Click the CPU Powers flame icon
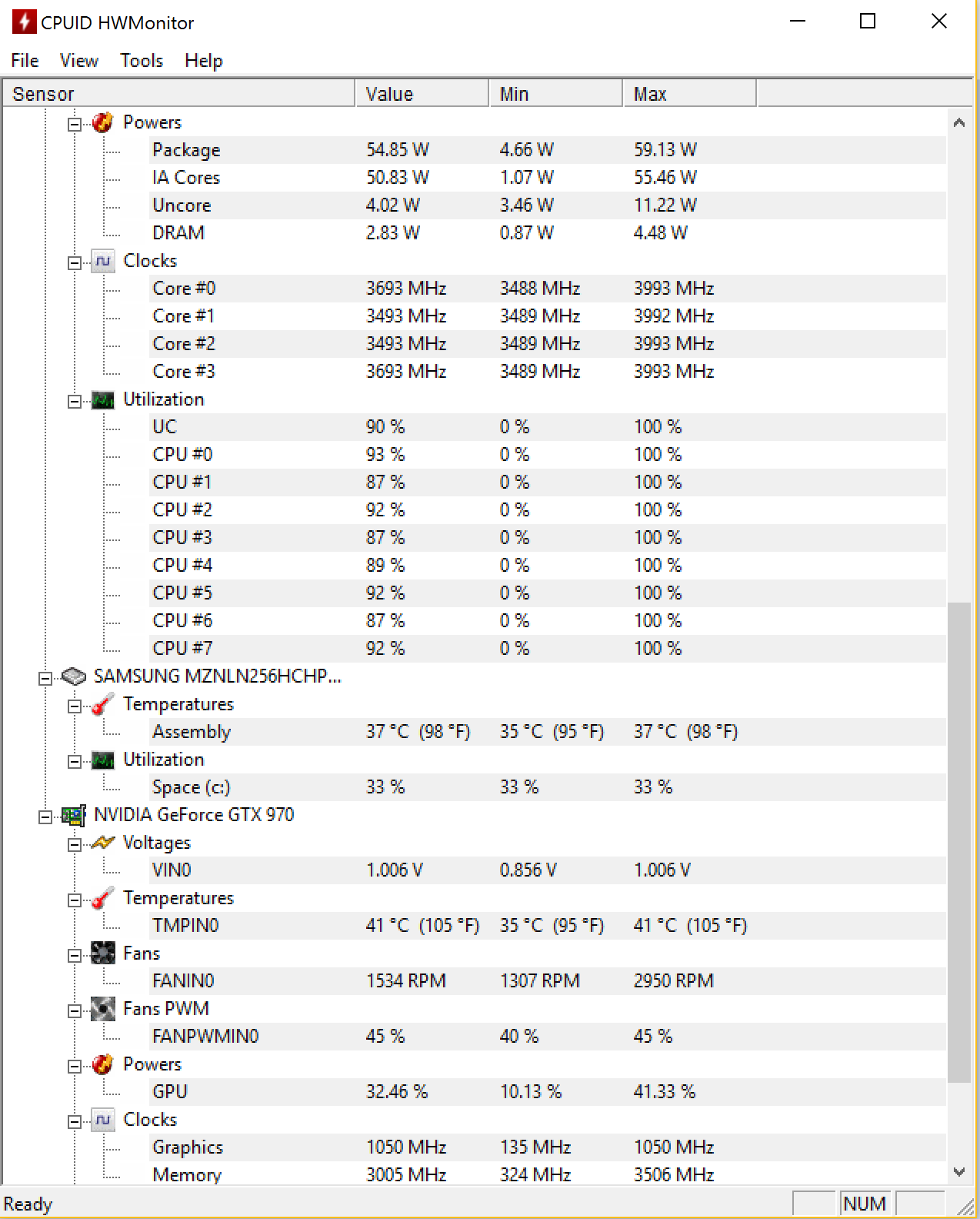980x1219 pixels. point(103,122)
